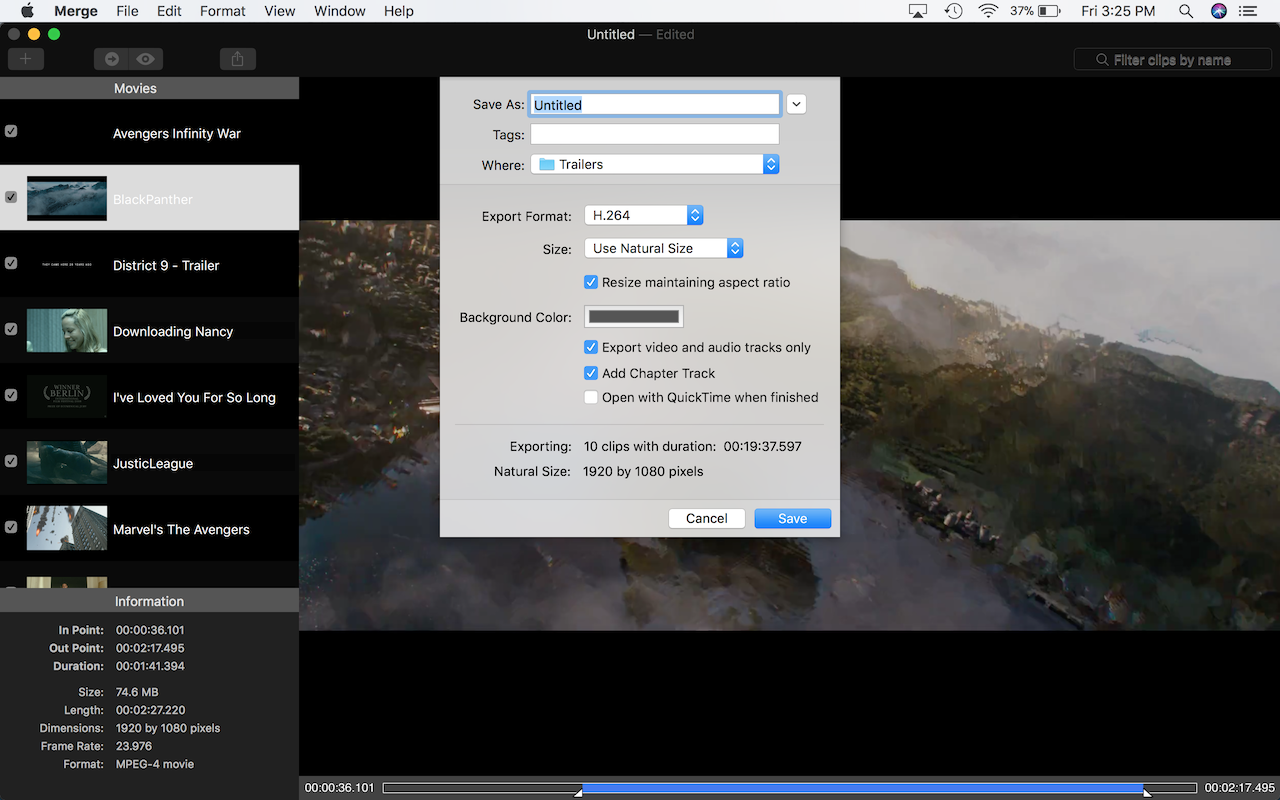Viewport: 1280px width, 800px height.
Task: Uncheck Avengers Infinity War clip checkbox
Action: [x=11, y=131]
